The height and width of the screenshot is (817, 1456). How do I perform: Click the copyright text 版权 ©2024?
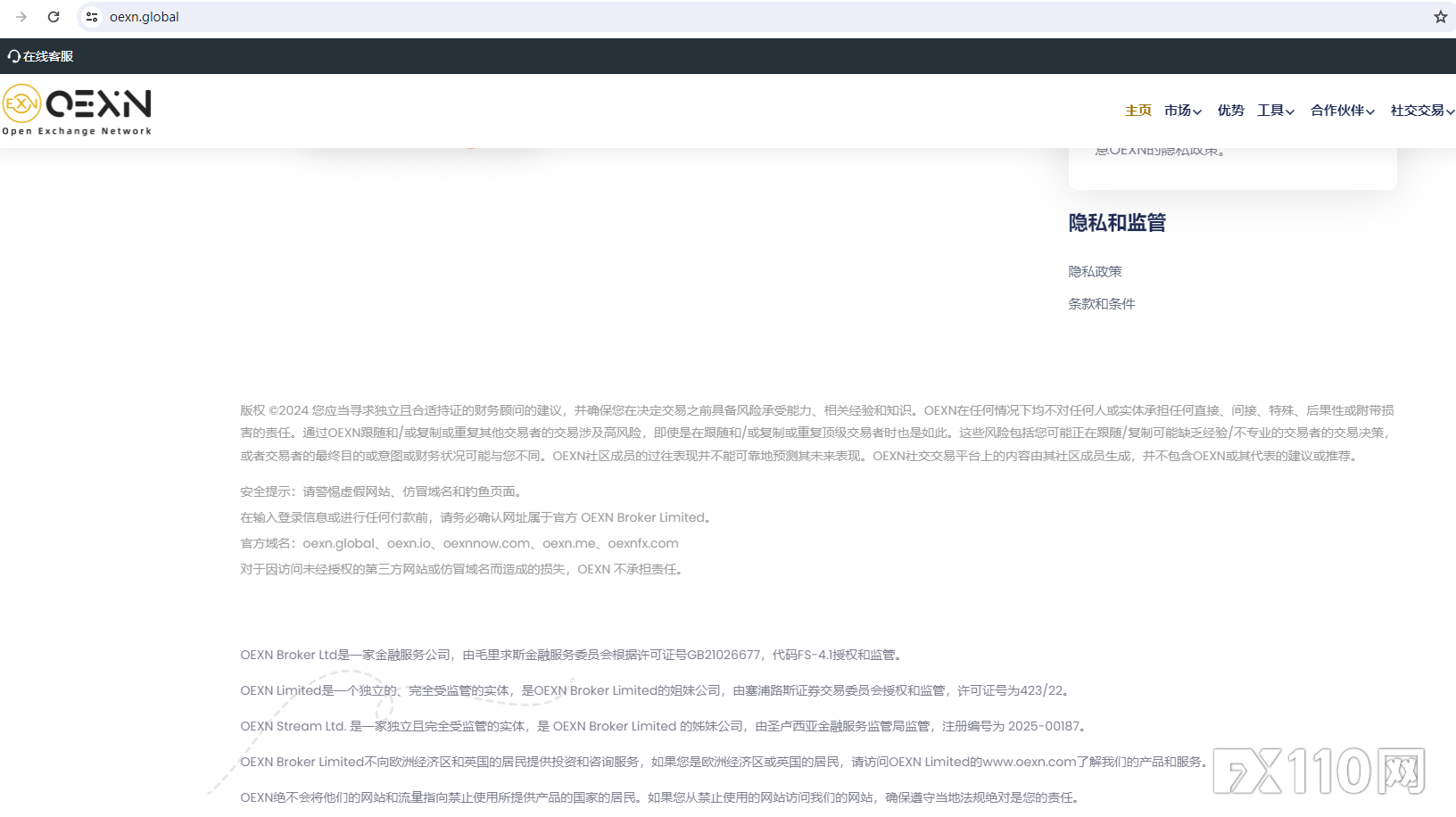point(275,410)
